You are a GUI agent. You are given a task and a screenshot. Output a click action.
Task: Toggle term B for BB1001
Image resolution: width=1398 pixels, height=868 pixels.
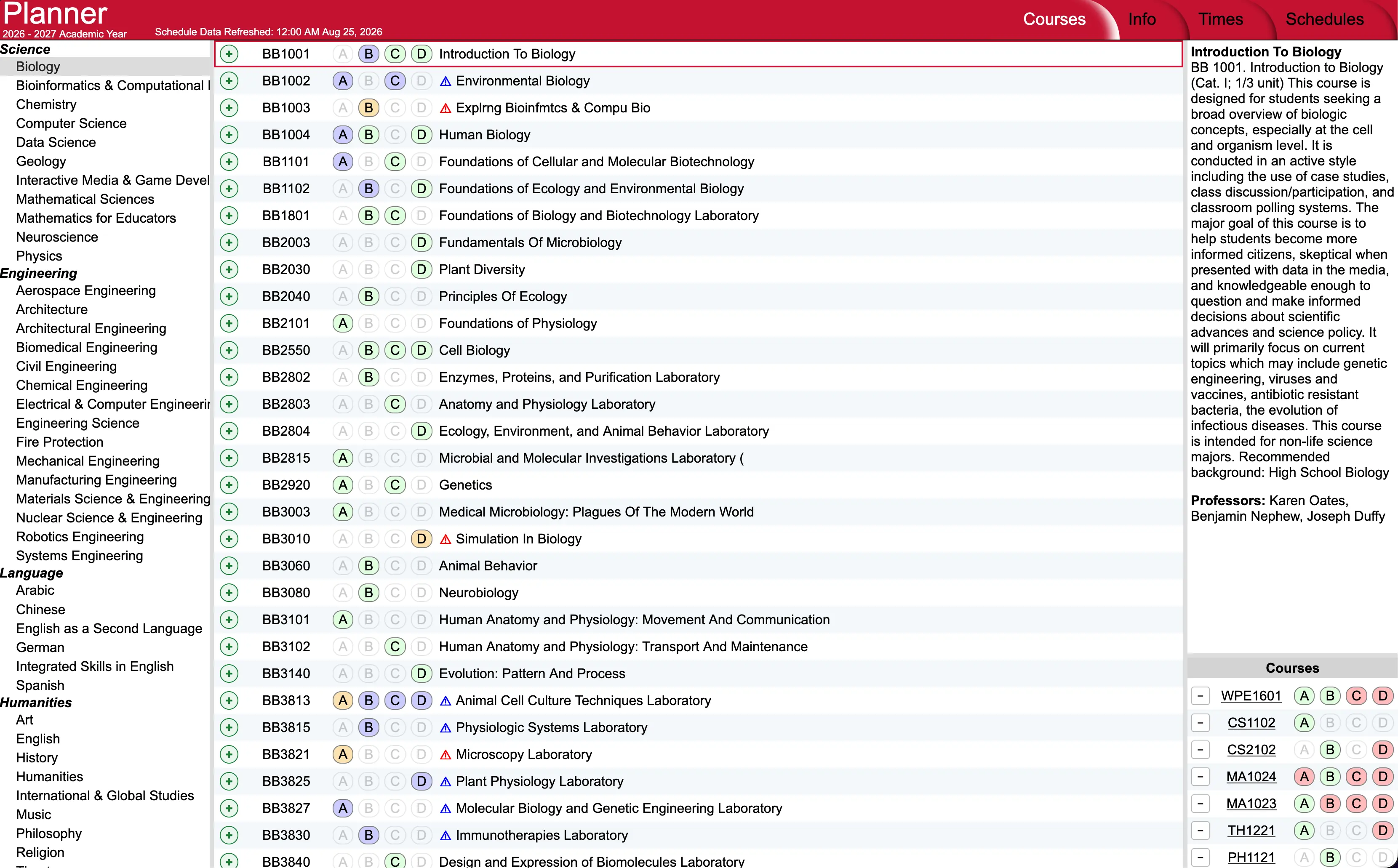click(x=368, y=54)
